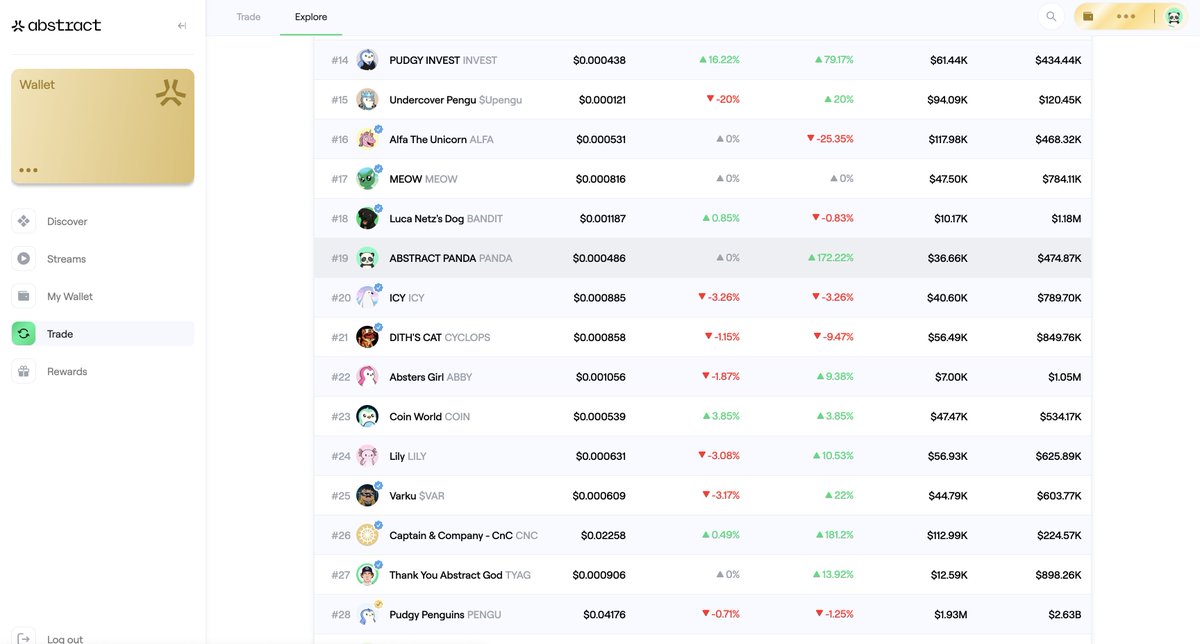This screenshot has height=644, width=1200.
Task: Open the Luca Netz's Dog token name
Action: pos(427,218)
